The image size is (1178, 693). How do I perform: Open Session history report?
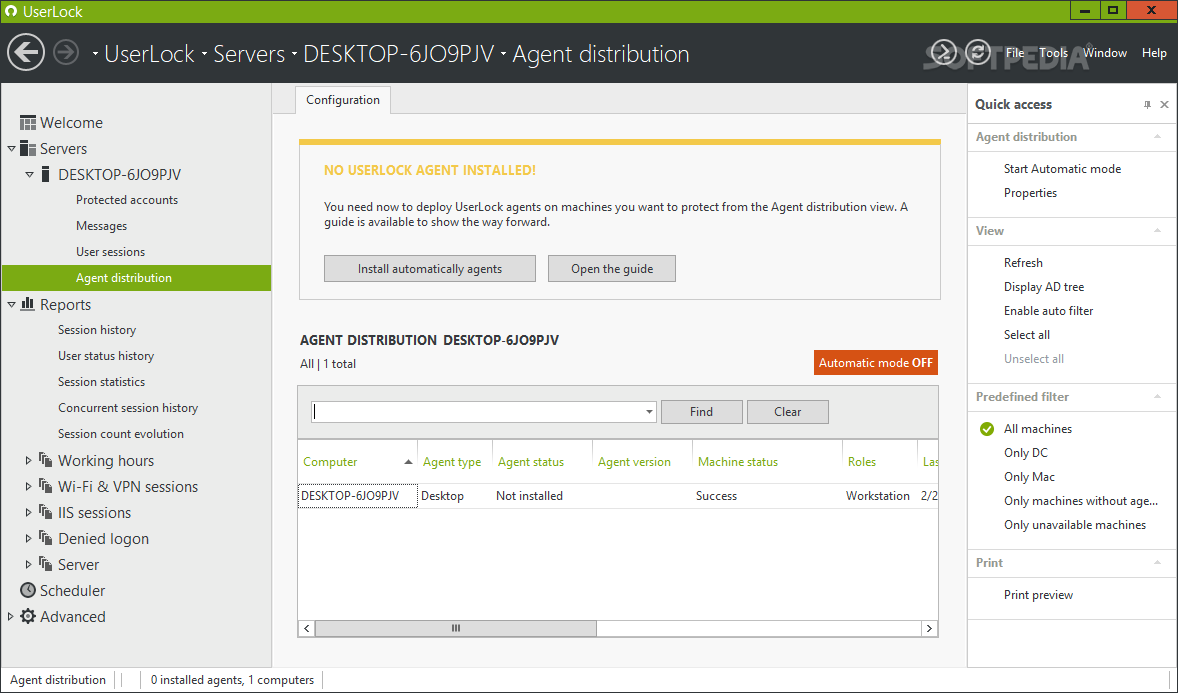(x=97, y=330)
